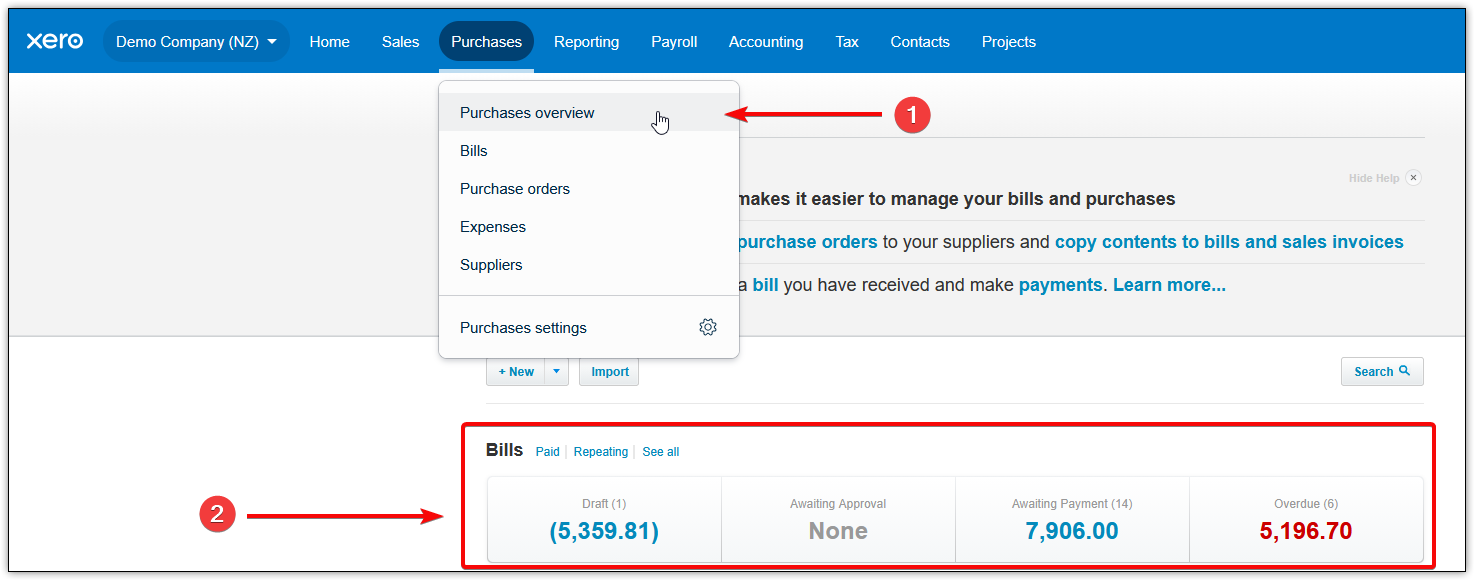Go to the Home menu
This screenshot has height=580, width=1474.
[x=329, y=42]
